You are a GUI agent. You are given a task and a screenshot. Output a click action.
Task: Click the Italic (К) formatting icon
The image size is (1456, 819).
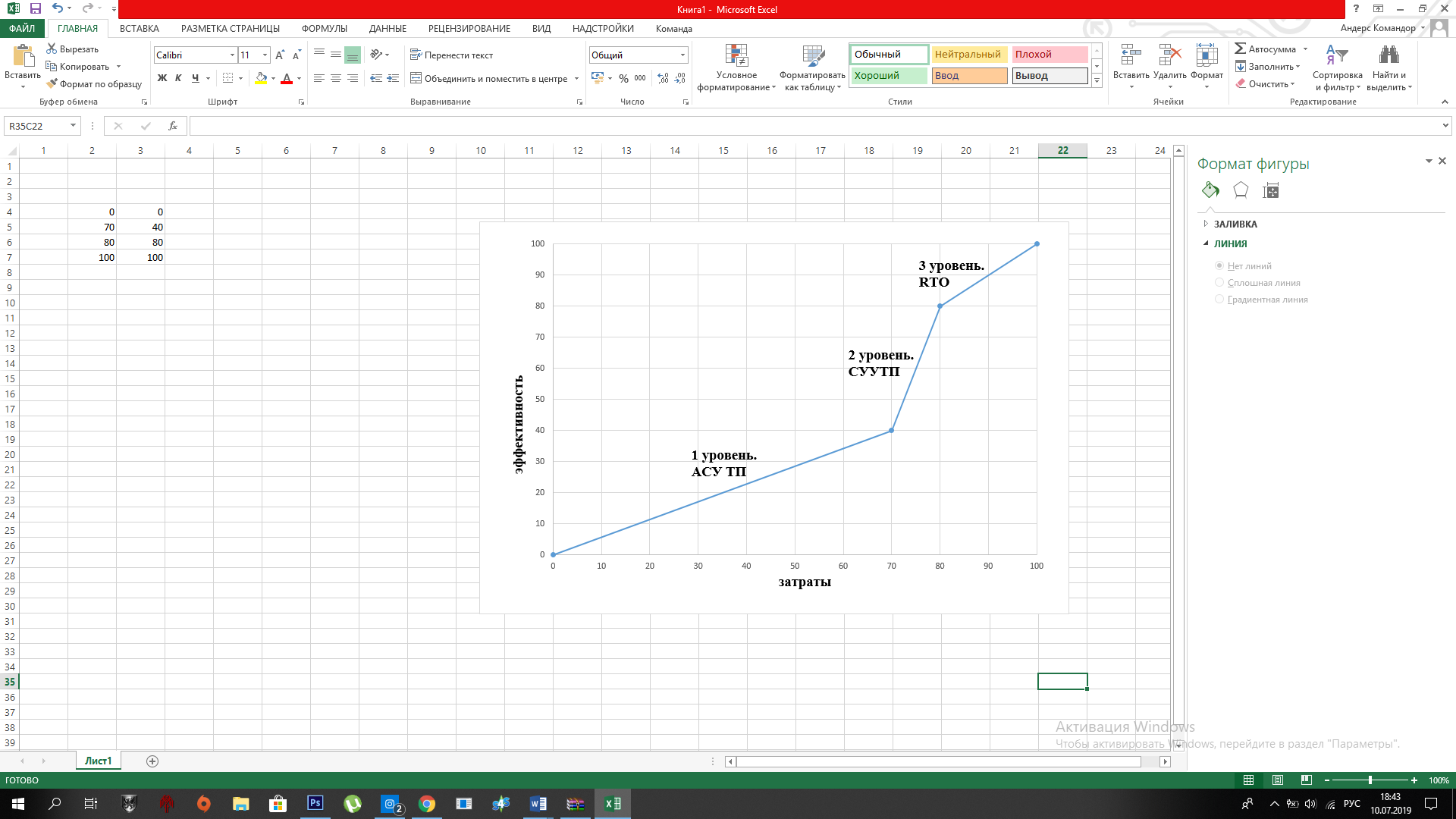click(178, 78)
